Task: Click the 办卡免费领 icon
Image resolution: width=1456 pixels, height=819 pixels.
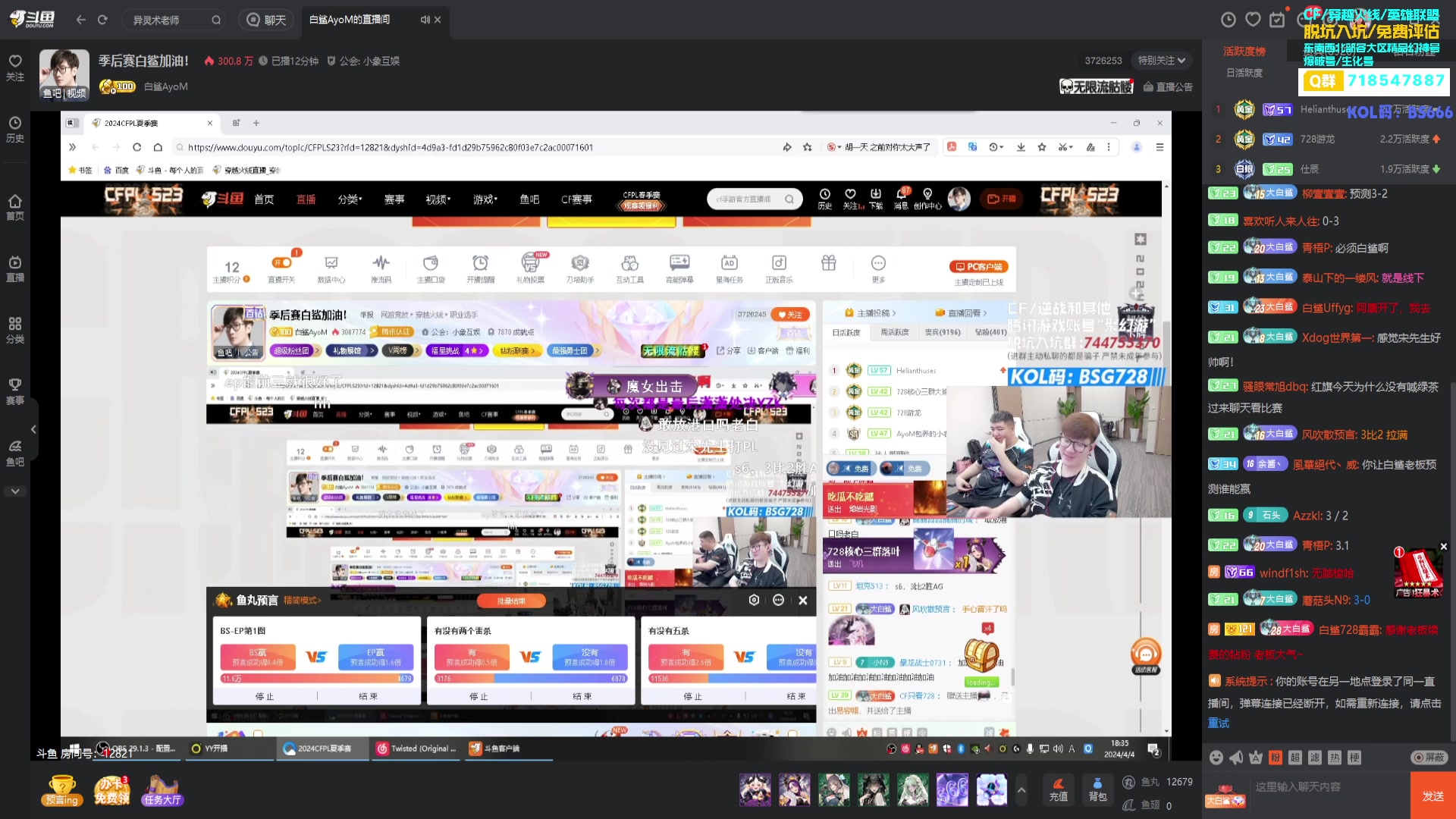Action: [111, 790]
